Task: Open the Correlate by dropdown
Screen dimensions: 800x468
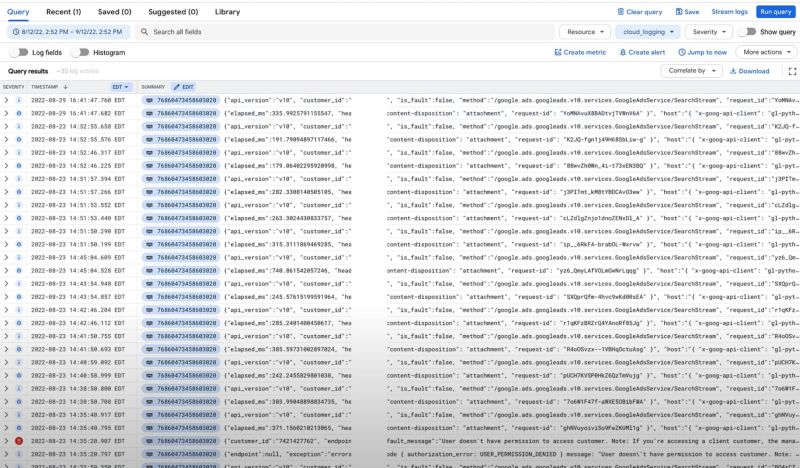Action: [691, 71]
